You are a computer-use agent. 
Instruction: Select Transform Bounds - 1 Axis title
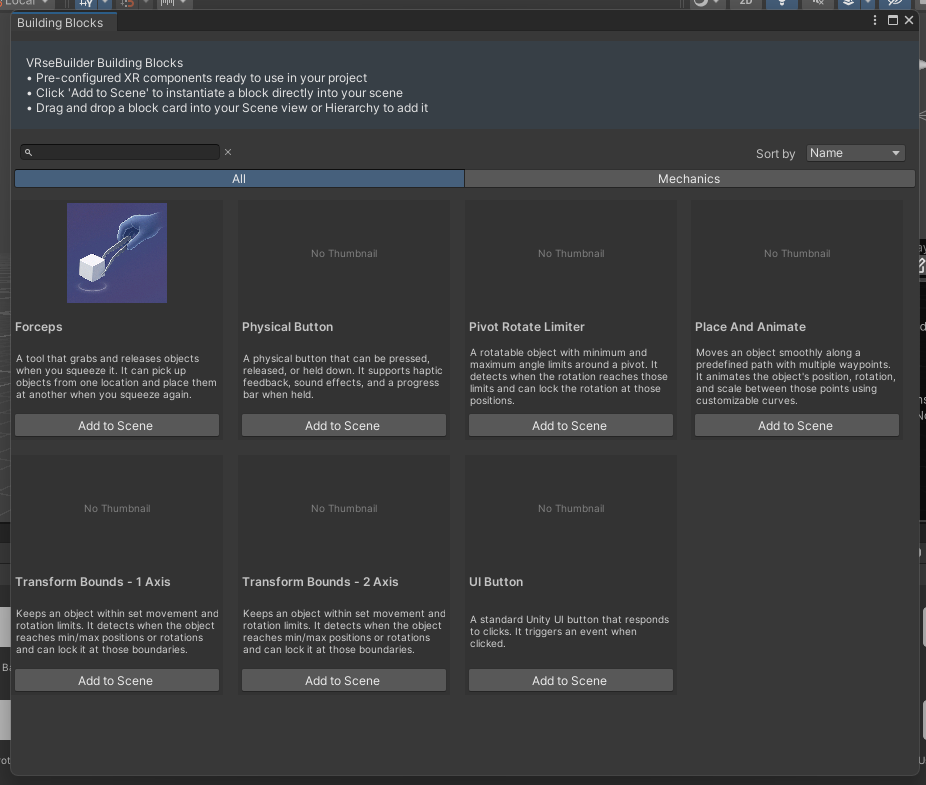click(93, 582)
